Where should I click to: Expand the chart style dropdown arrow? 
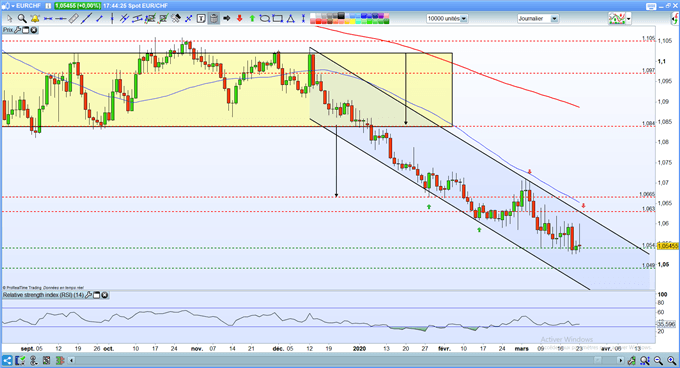[x=629, y=19]
